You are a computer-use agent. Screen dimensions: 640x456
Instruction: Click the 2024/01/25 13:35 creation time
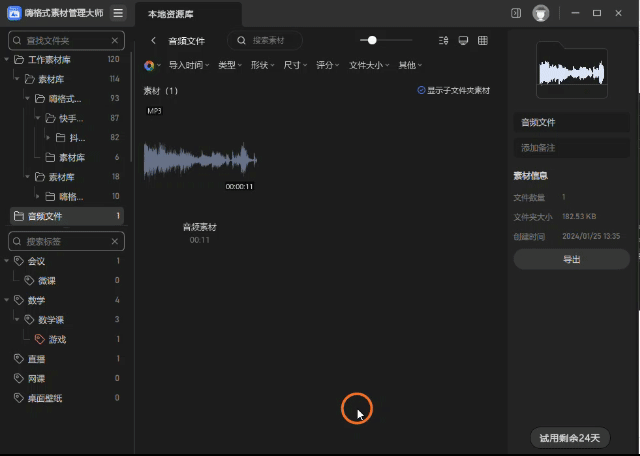(591, 236)
